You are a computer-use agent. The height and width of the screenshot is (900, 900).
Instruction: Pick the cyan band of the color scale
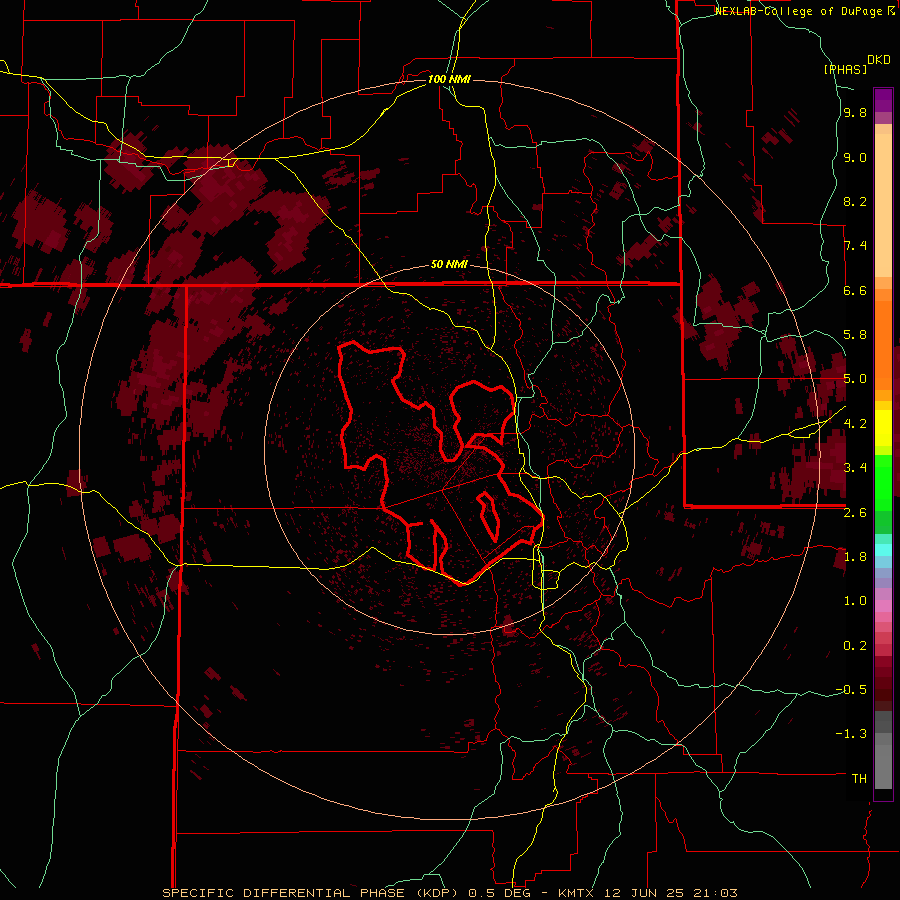tap(883, 550)
